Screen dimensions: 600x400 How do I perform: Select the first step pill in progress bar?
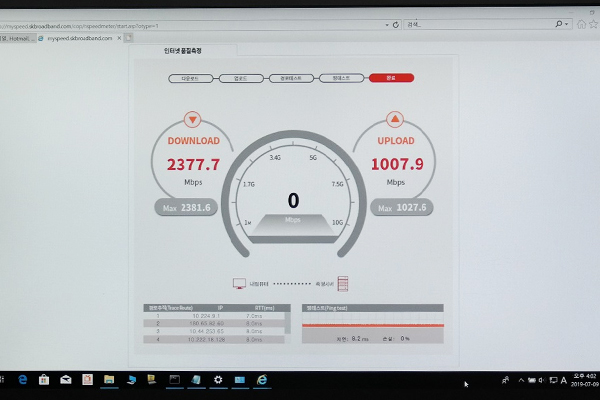coord(187,77)
